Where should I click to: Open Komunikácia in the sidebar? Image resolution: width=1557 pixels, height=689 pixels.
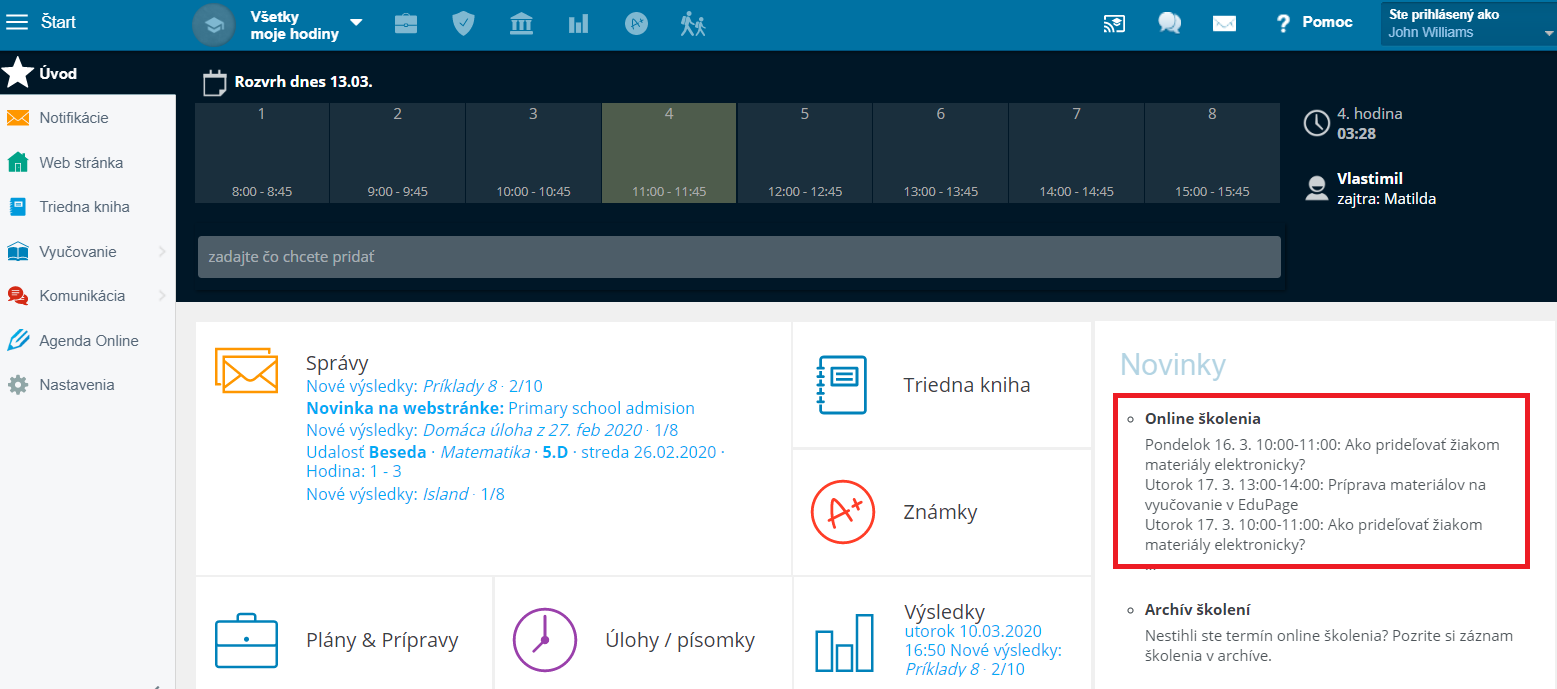(x=88, y=296)
